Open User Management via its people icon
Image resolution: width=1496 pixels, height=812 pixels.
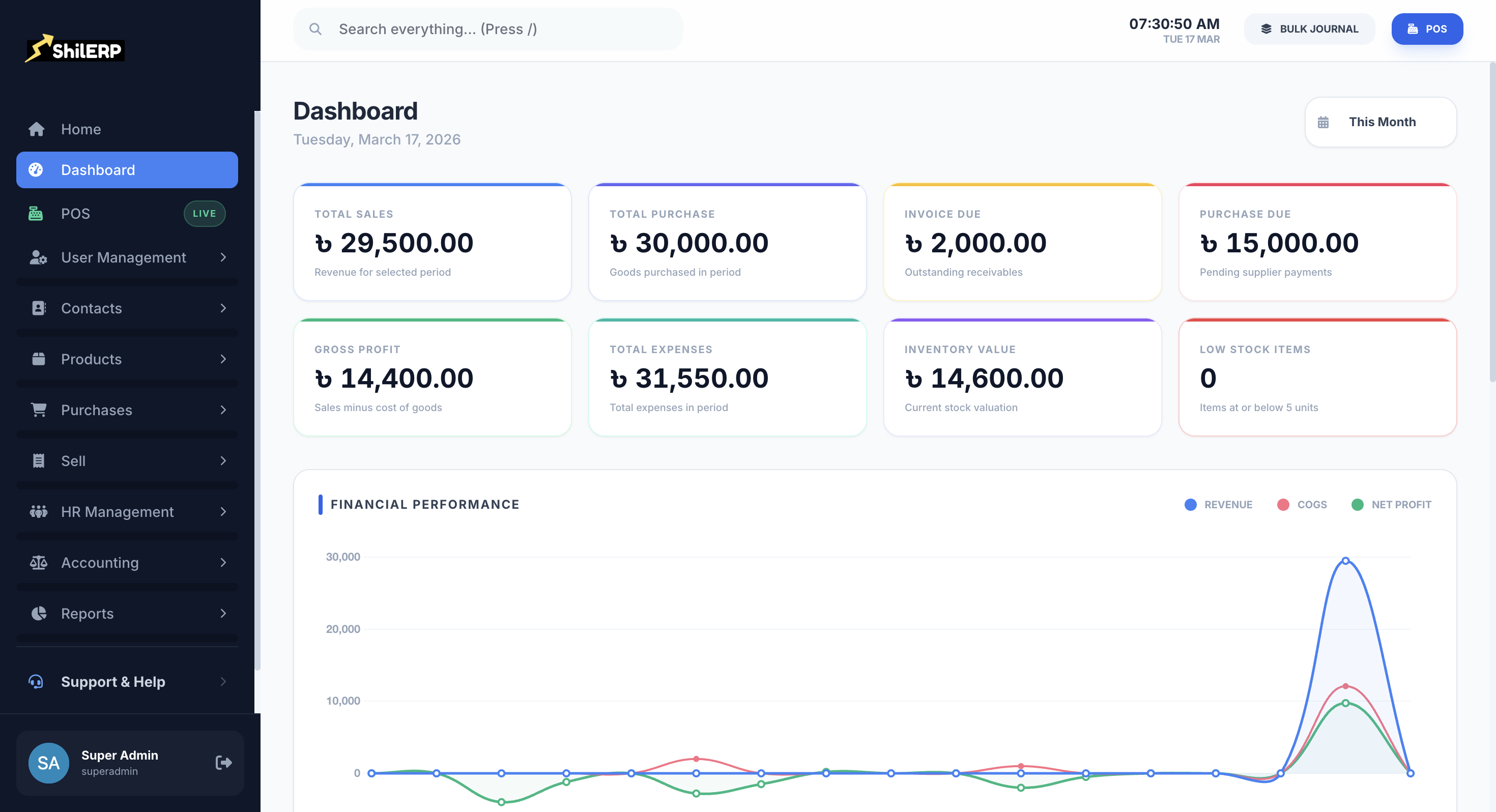(37, 257)
